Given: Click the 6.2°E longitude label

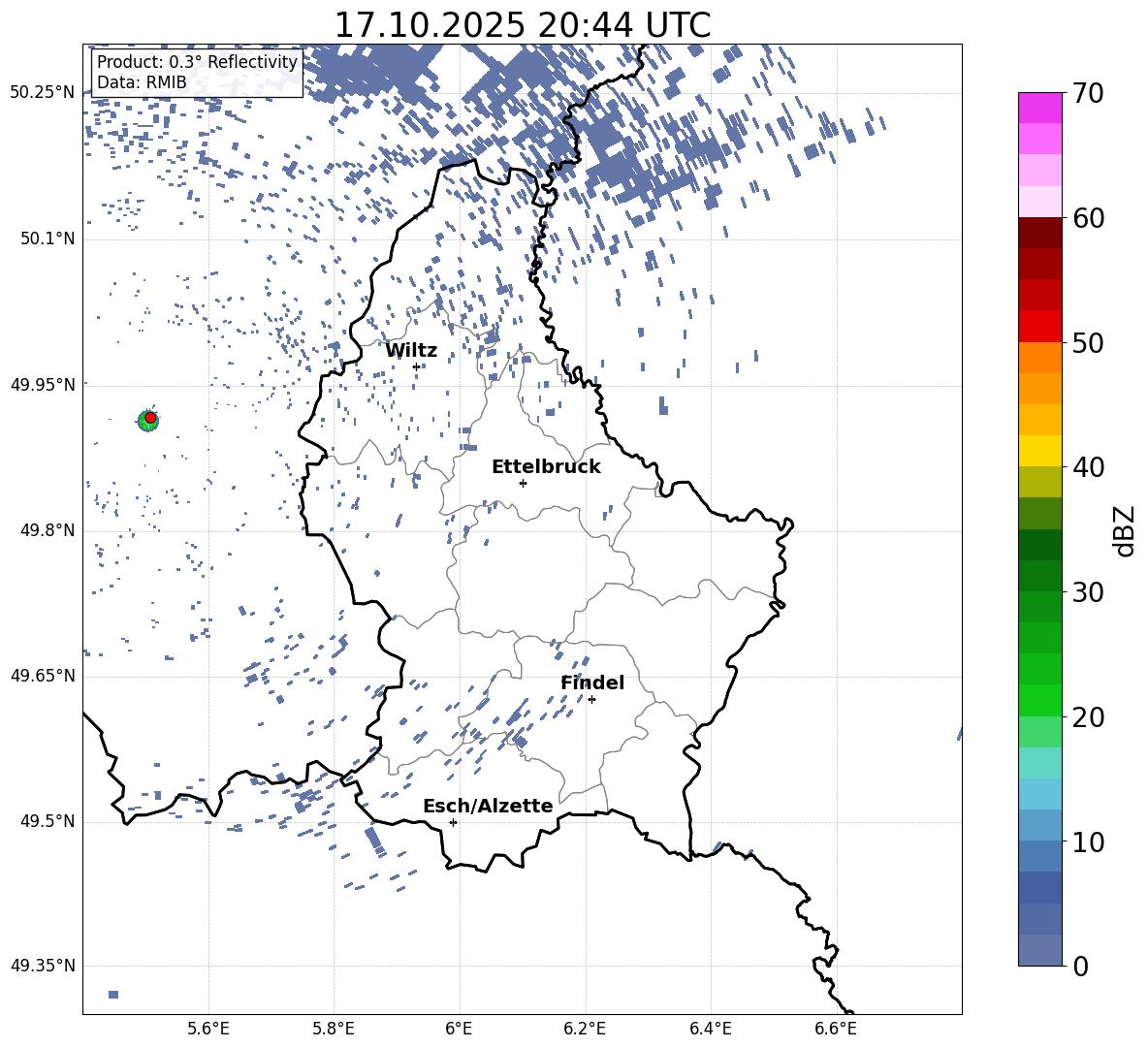Looking at the screenshot, I should click(585, 1029).
